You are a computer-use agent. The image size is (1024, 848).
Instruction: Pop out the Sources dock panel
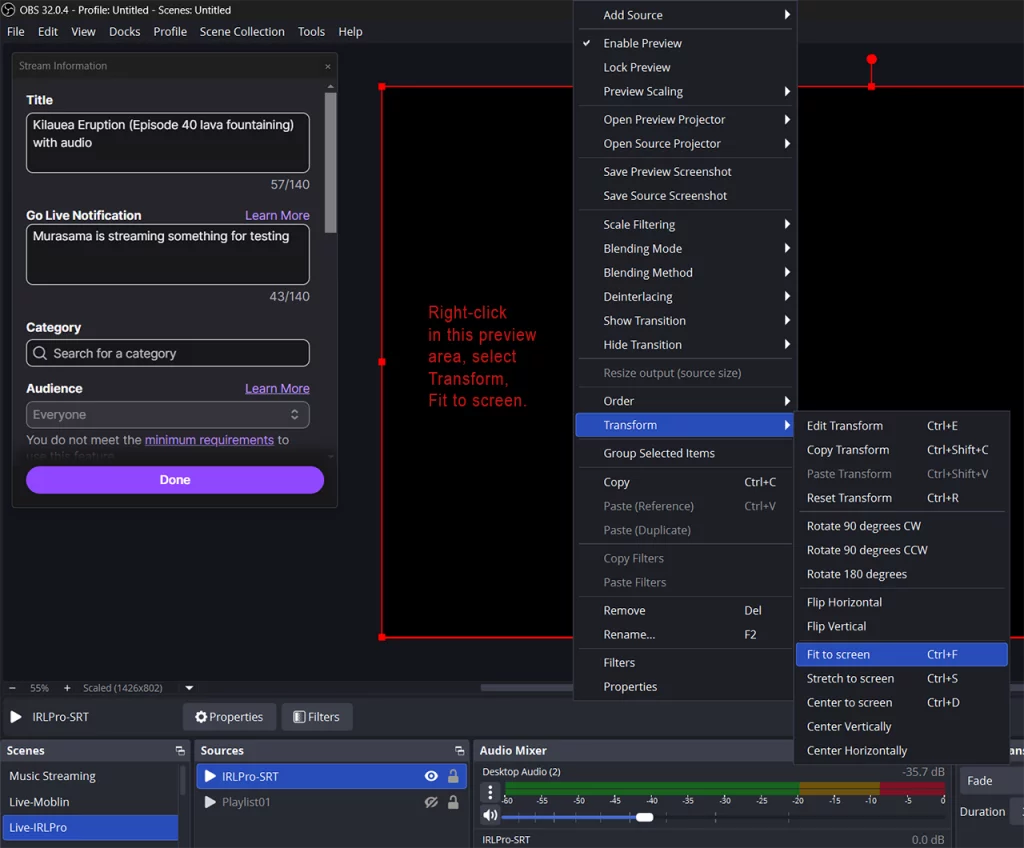(x=459, y=751)
